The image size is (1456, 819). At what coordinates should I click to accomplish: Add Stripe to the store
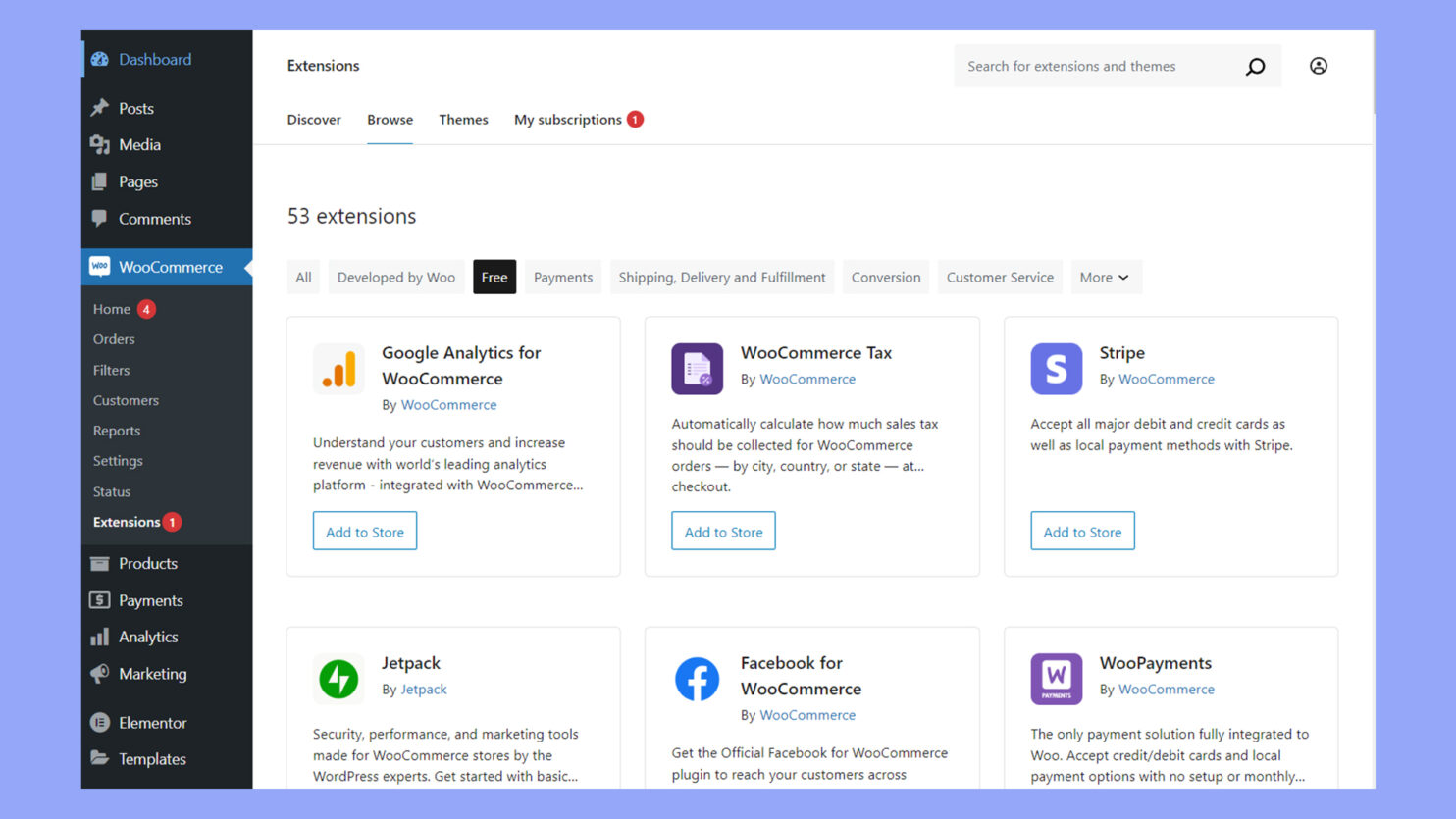point(1082,531)
